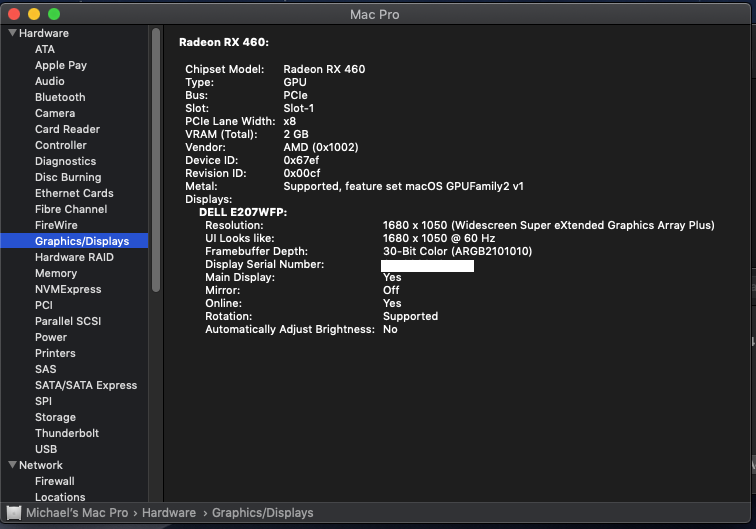
Task: Click the Framebuffer Depth value 30-Bit Color
Action: point(458,251)
